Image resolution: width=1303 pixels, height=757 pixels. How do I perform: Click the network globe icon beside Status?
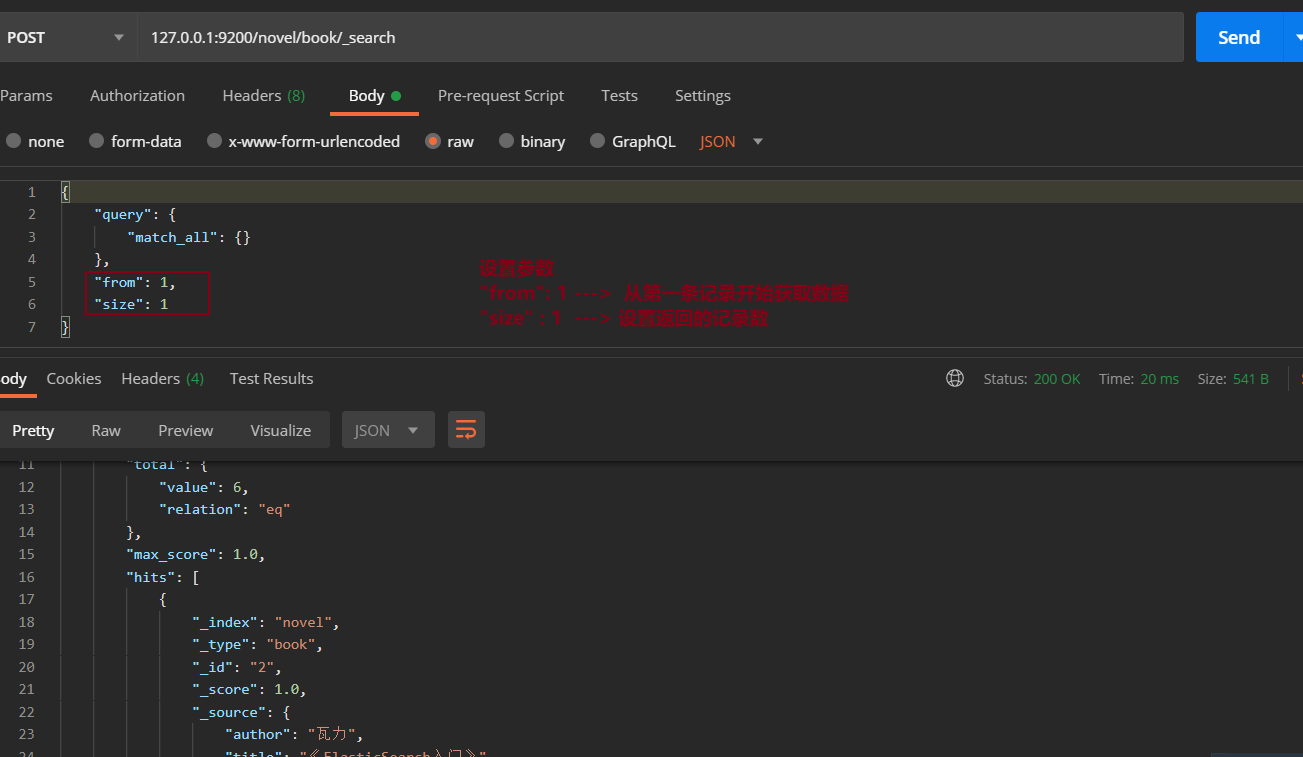[955, 378]
